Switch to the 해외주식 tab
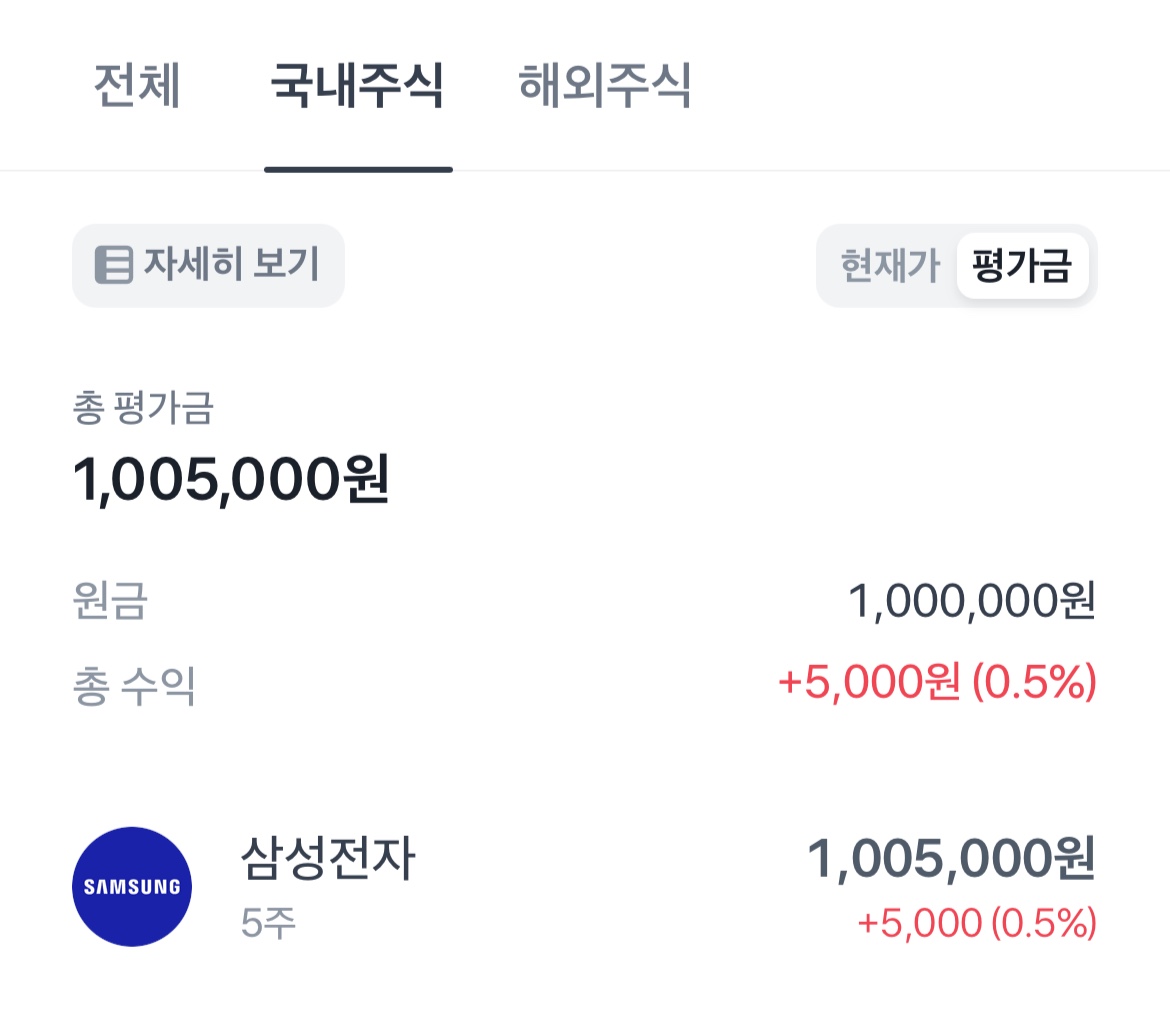This screenshot has height=1018, width=1170. (605, 86)
